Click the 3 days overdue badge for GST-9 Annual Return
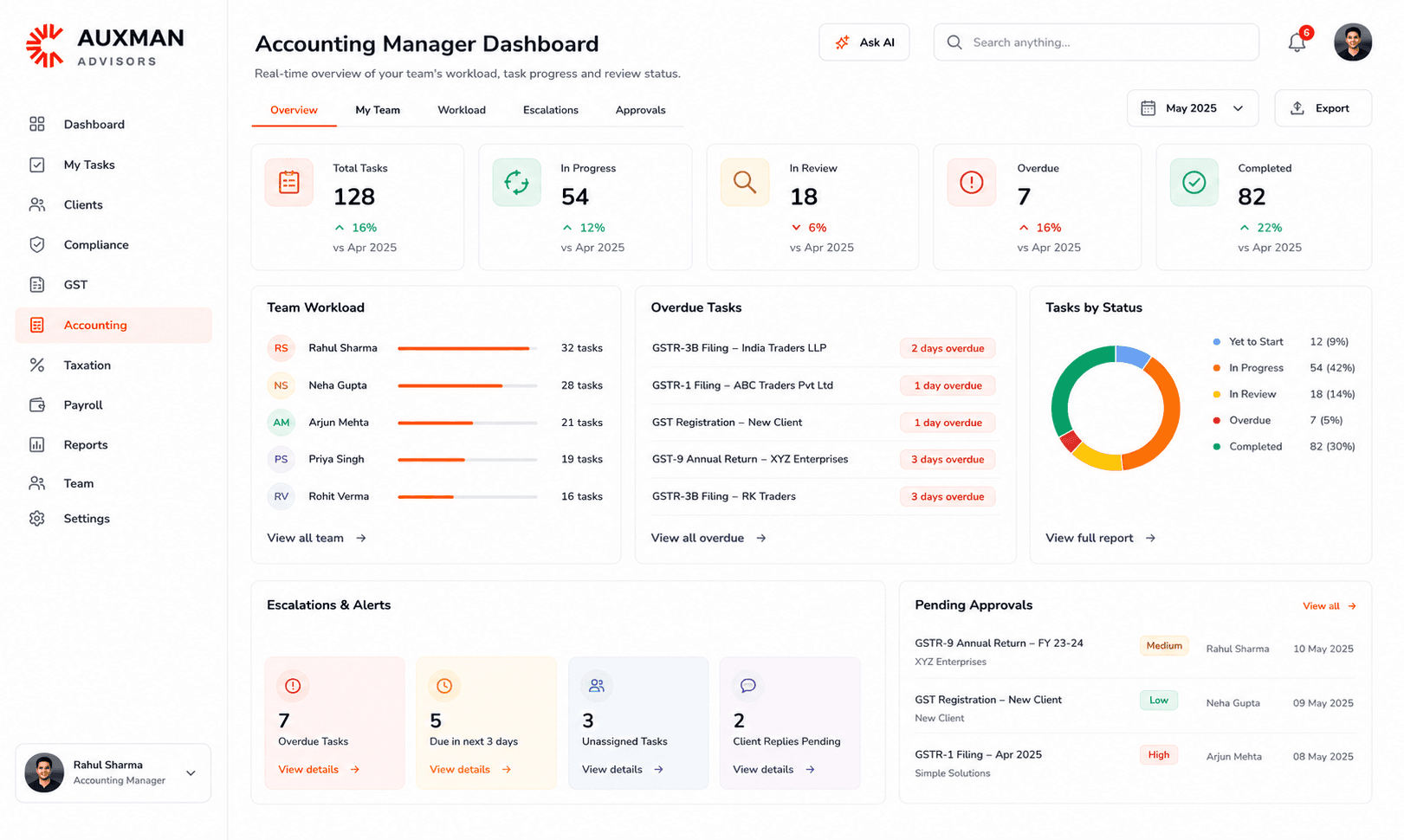This screenshot has width=1404, height=840. tap(948, 460)
